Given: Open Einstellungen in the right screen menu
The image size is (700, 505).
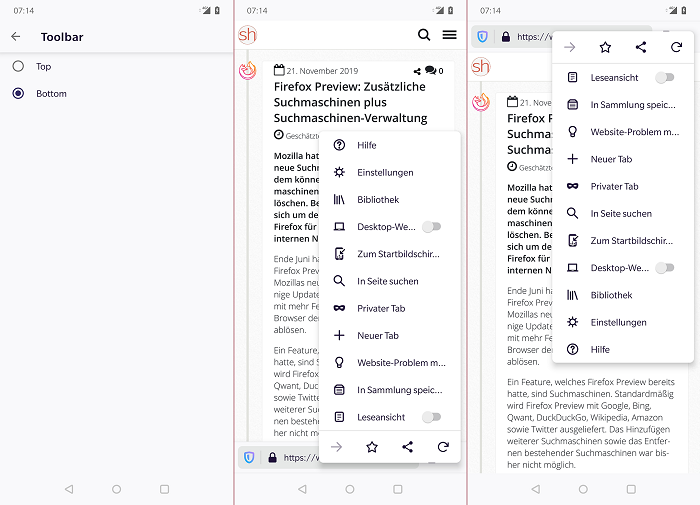Looking at the screenshot, I should coord(618,322).
